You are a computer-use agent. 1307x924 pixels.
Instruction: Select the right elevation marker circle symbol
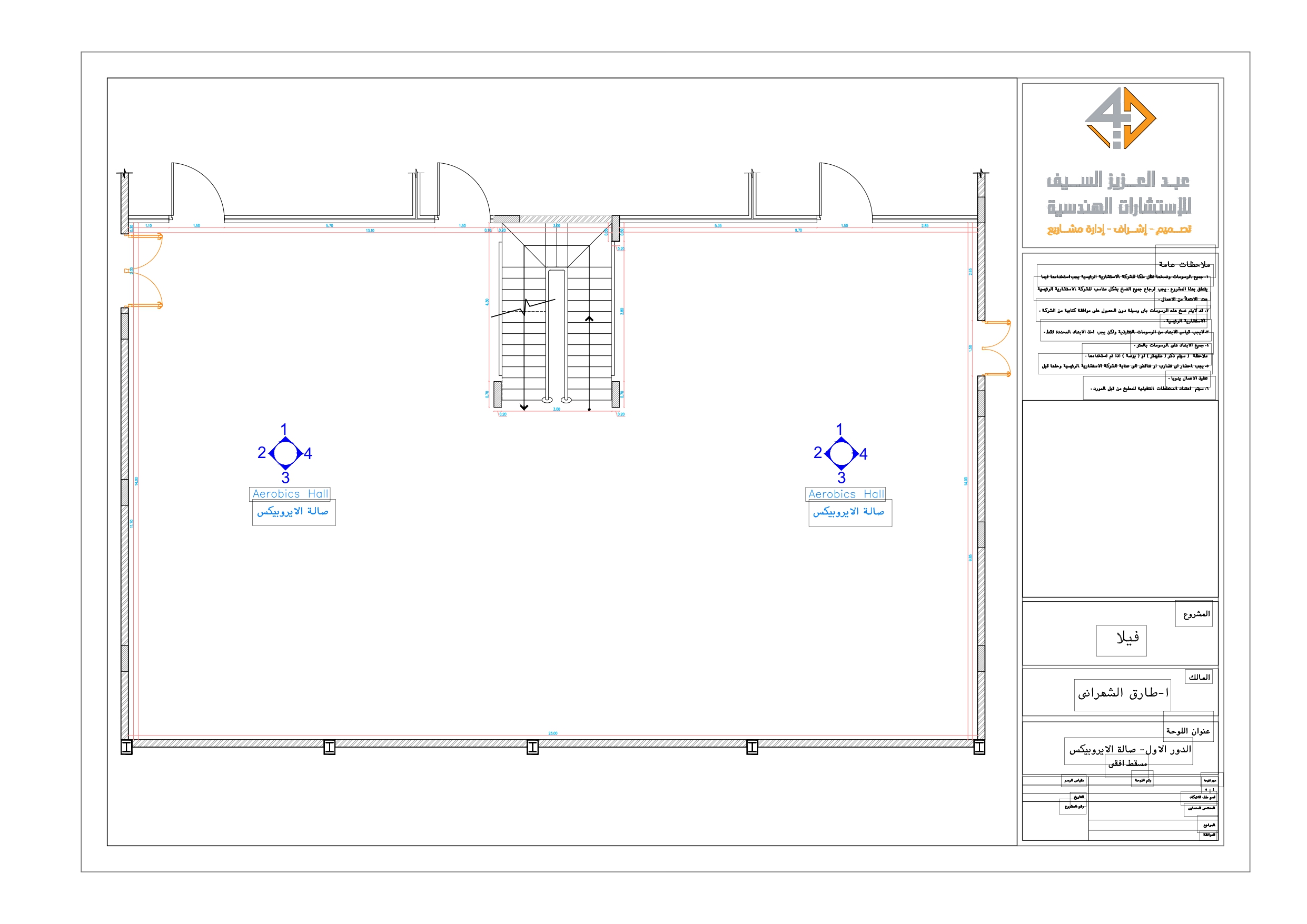click(841, 453)
